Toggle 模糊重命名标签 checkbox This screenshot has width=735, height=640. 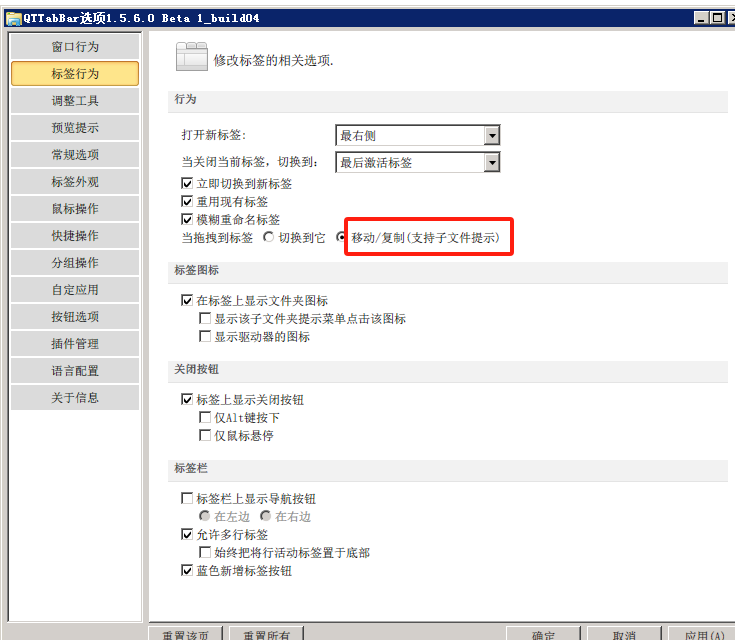pos(187,219)
